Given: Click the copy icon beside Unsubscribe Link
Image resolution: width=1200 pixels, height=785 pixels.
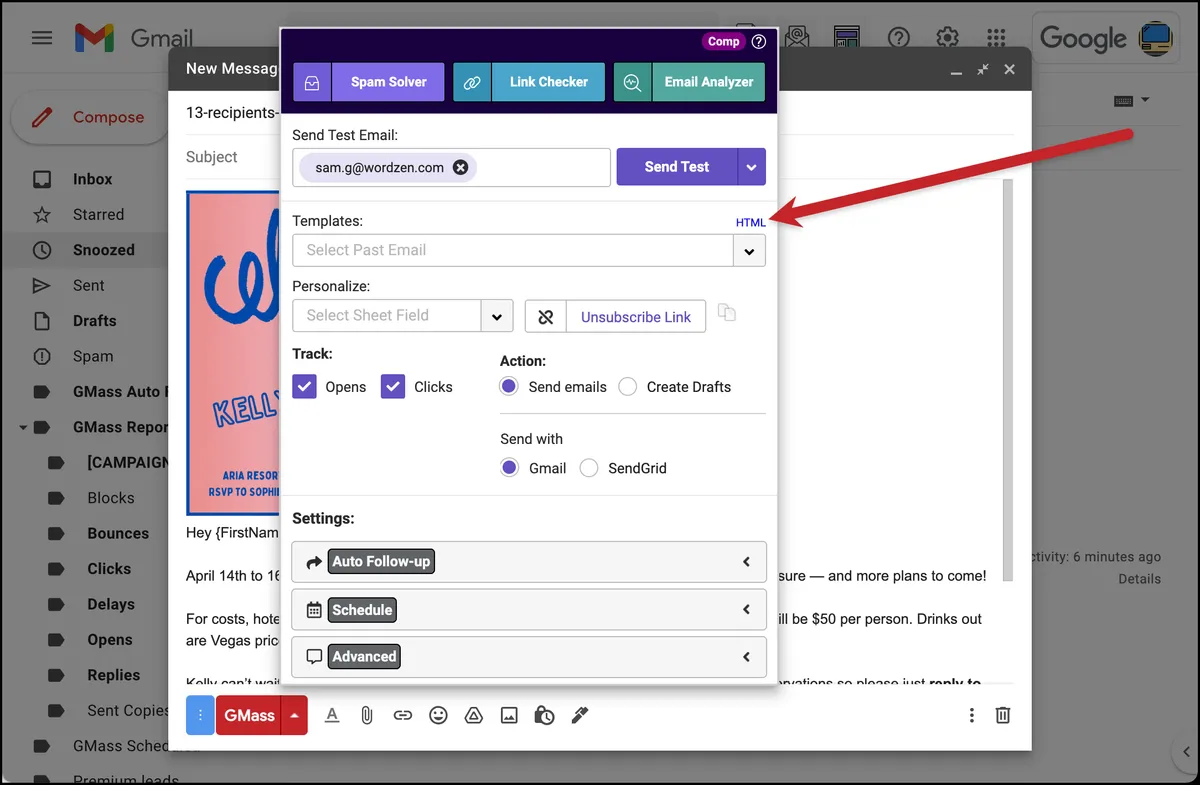Looking at the screenshot, I should tap(727, 313).
